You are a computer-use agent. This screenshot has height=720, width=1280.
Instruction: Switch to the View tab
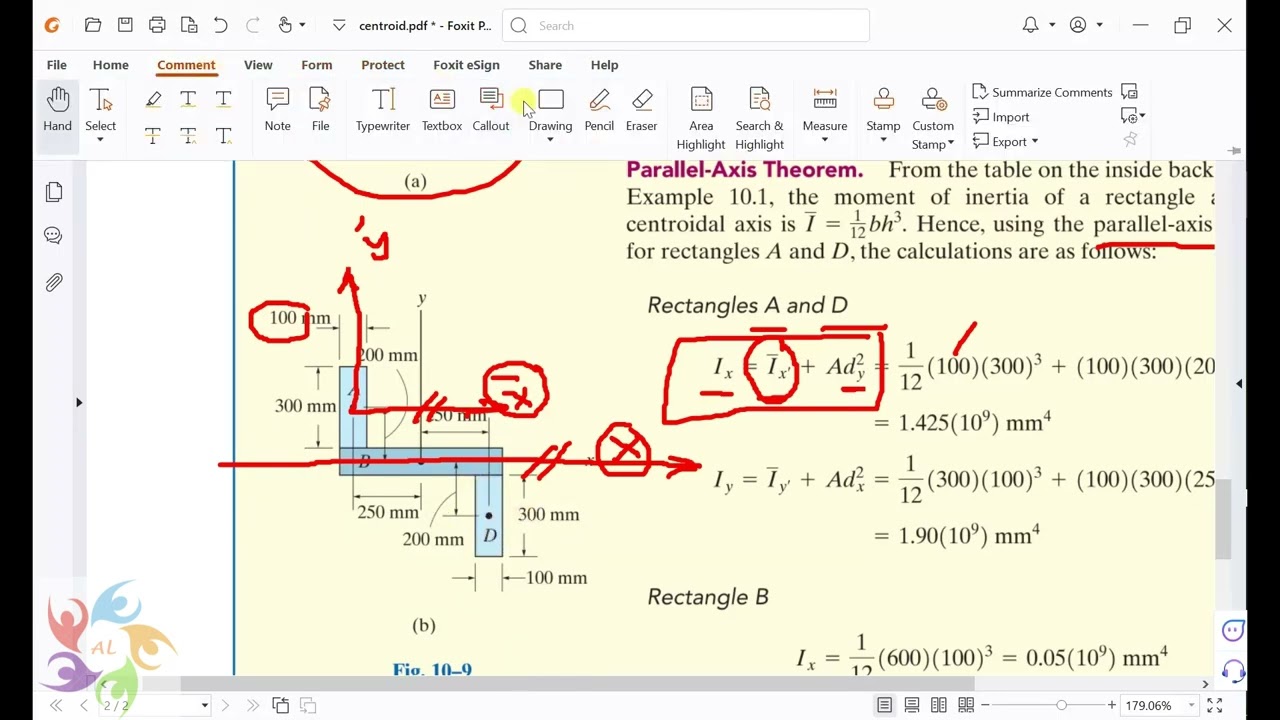258,65
